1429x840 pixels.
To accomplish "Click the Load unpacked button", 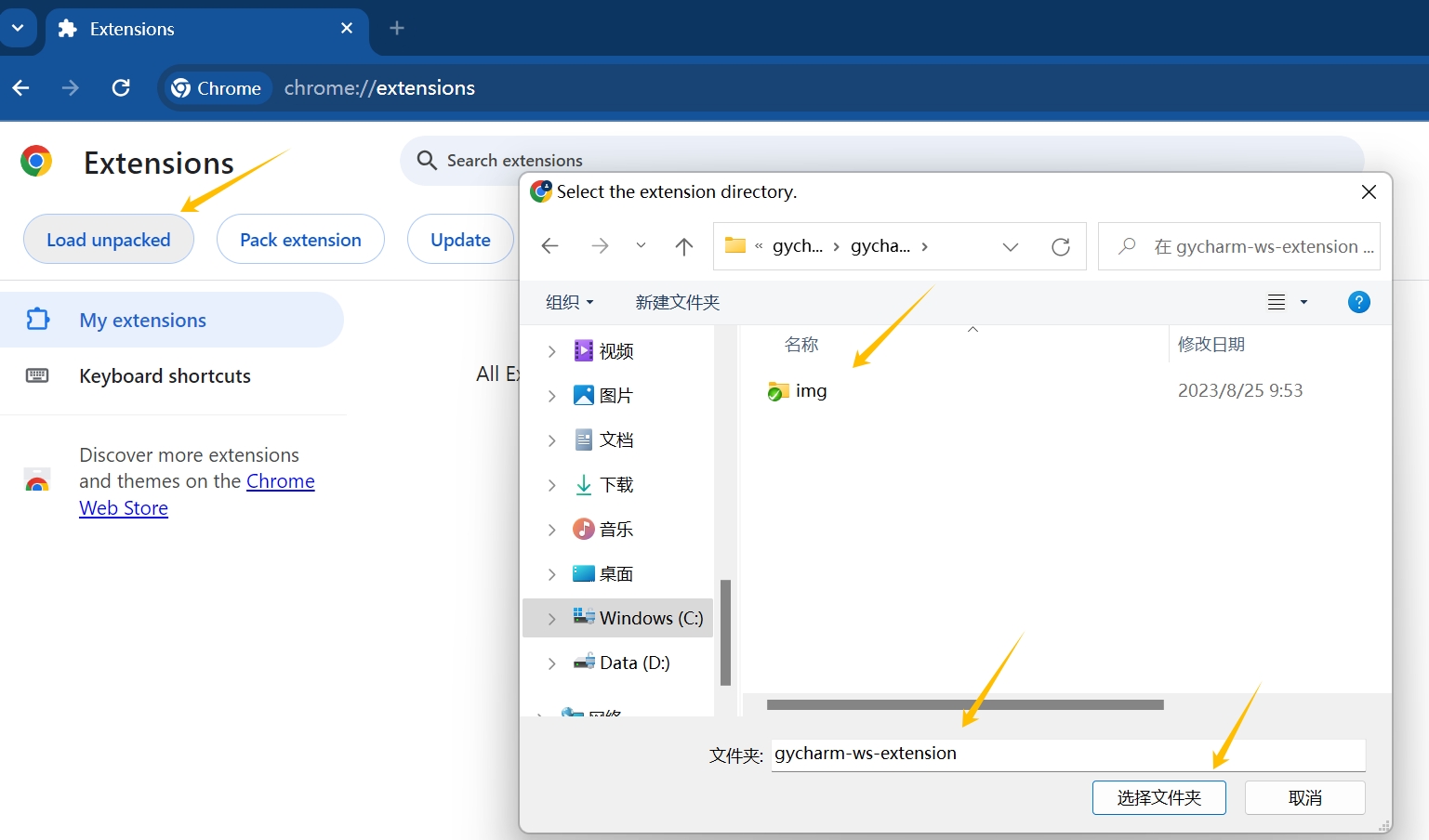I will [109, 240].
